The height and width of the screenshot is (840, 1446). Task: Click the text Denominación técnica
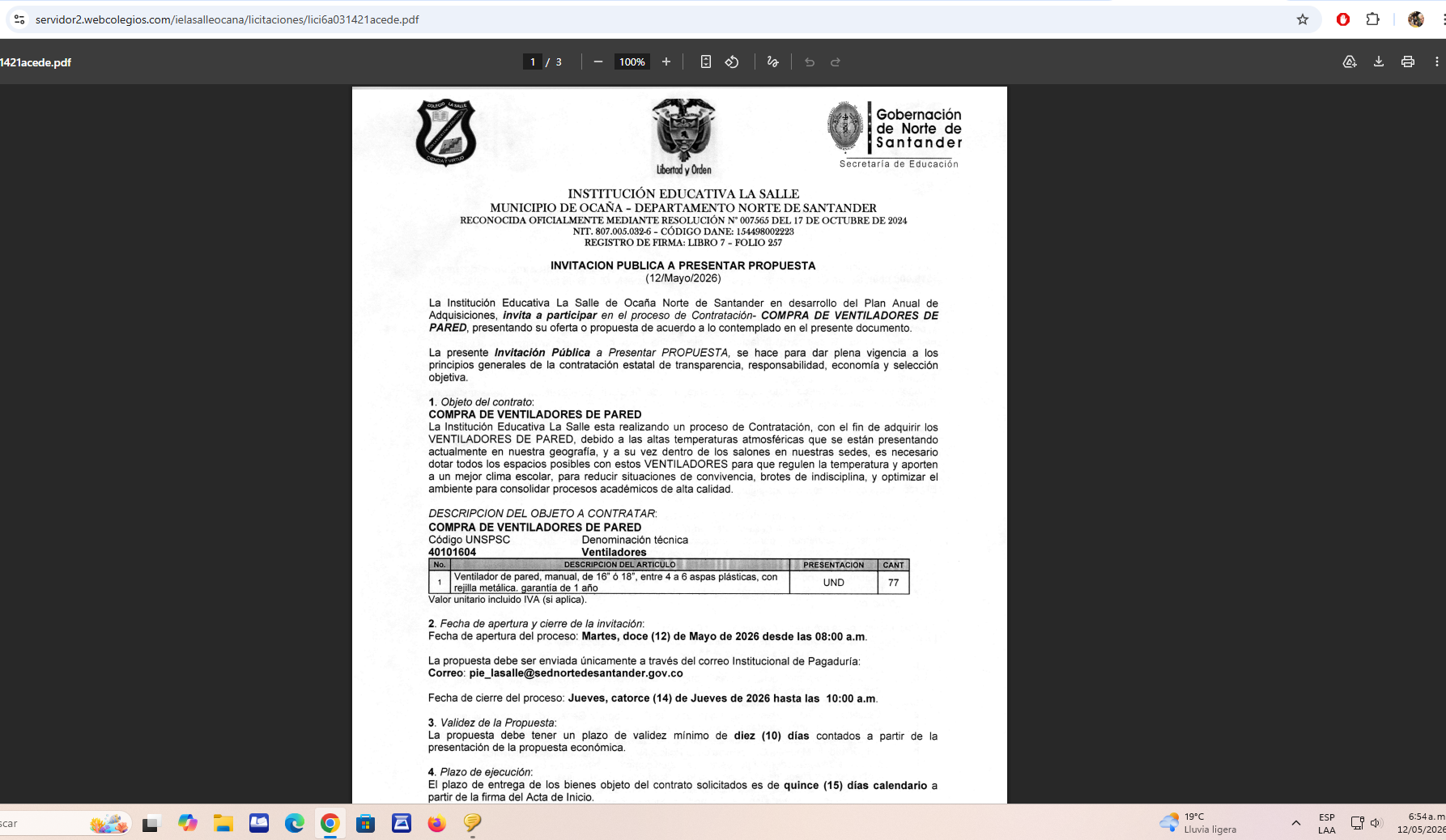(x=635, y=540)
